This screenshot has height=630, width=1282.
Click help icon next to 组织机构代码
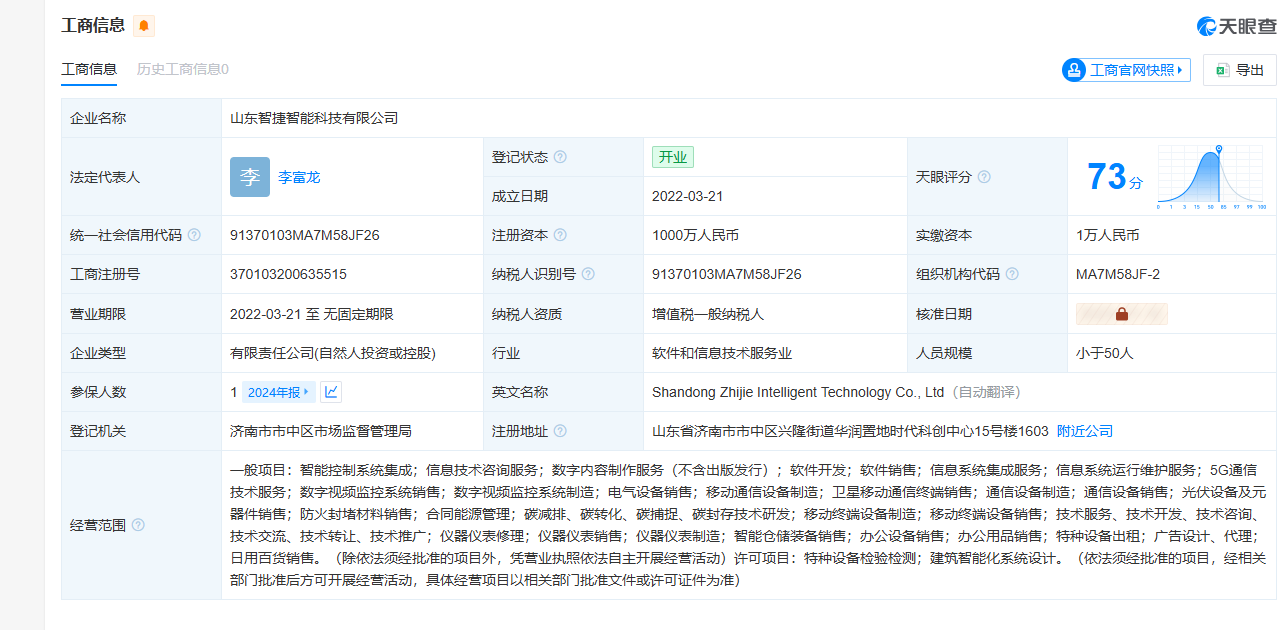1012,274
